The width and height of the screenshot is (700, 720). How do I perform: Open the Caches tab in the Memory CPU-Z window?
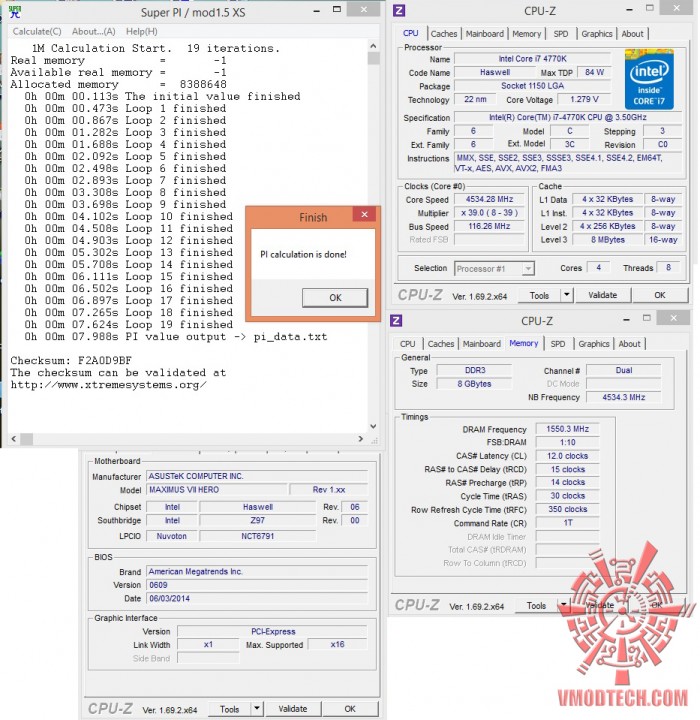click(x=441, y=343)
